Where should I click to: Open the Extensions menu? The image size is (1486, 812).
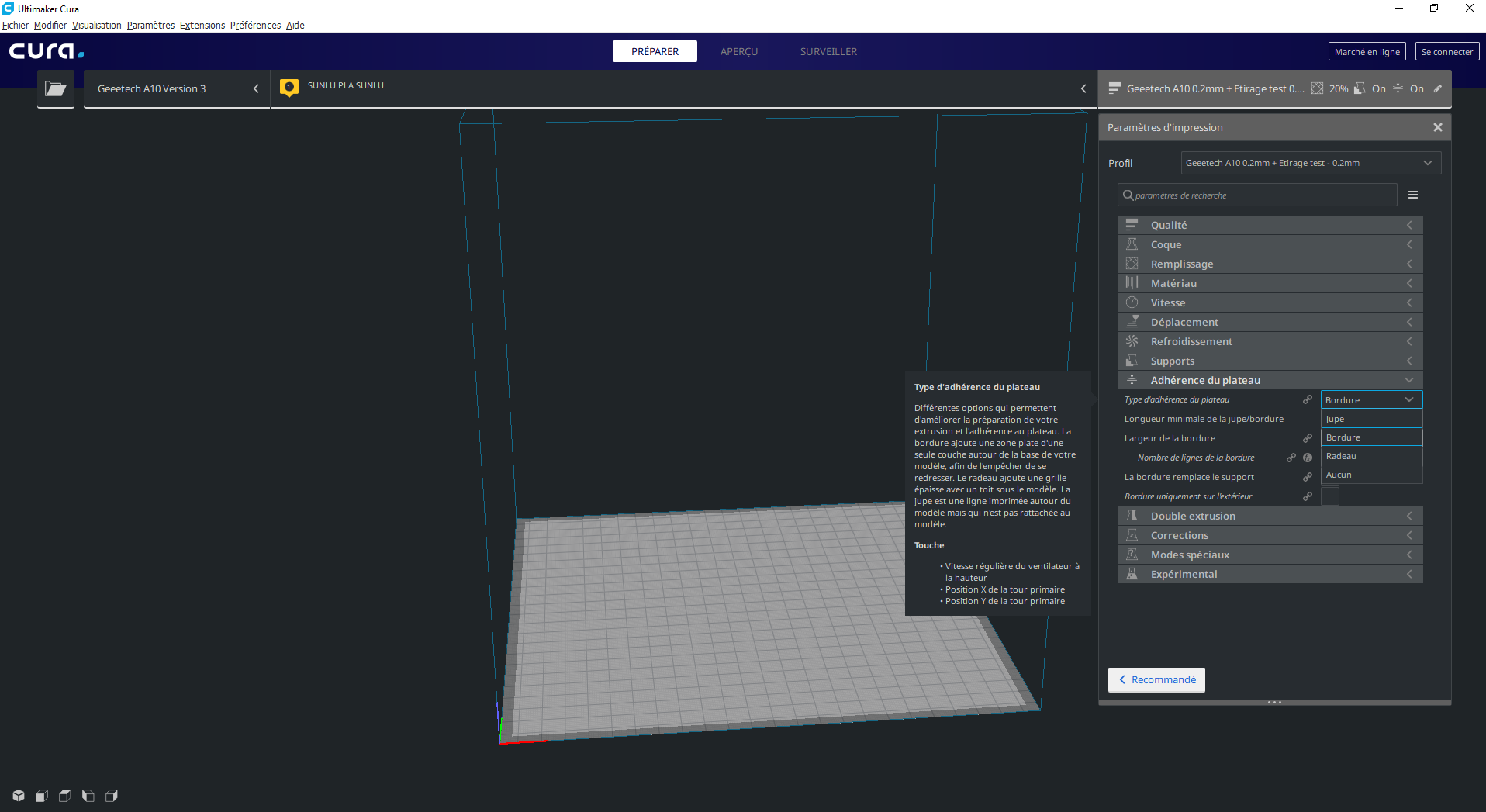coord(202,25)
